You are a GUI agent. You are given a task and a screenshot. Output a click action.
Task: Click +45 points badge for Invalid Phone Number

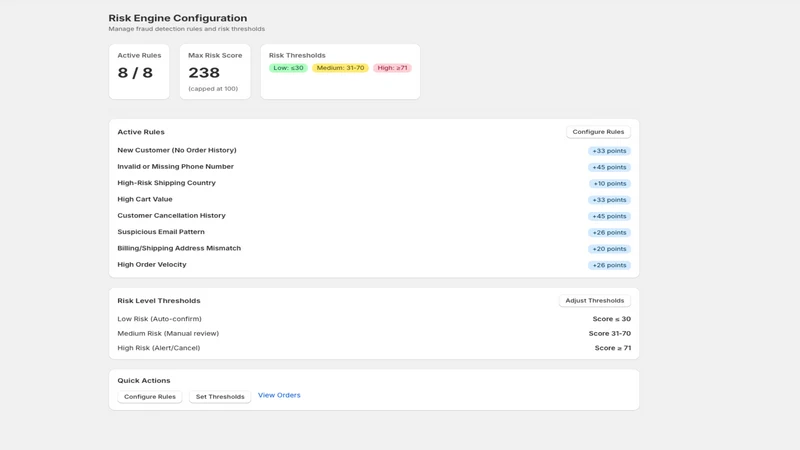click(x=609, y=167)
